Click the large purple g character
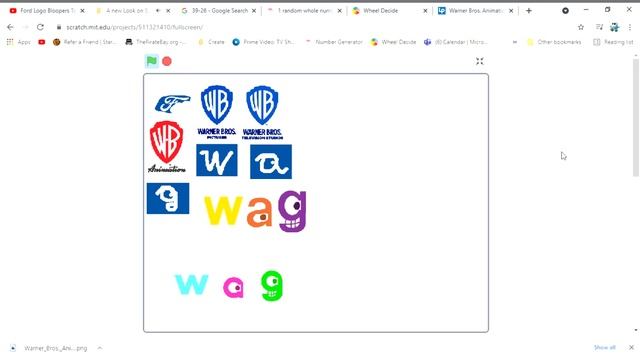The height and width of the screenshot is (360, 640). point(292,211)
